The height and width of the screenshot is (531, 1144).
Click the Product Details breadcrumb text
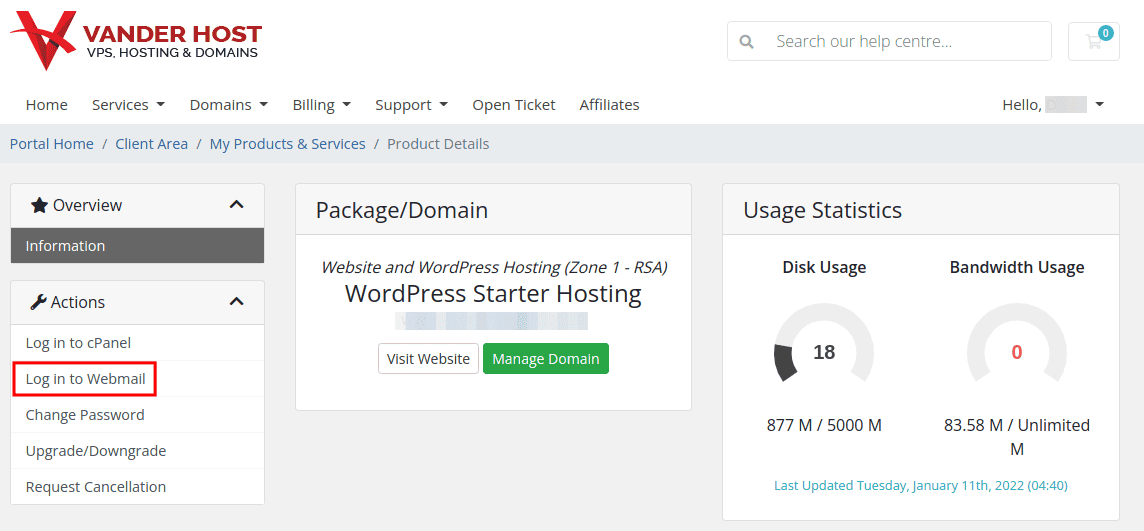point(438,144)
